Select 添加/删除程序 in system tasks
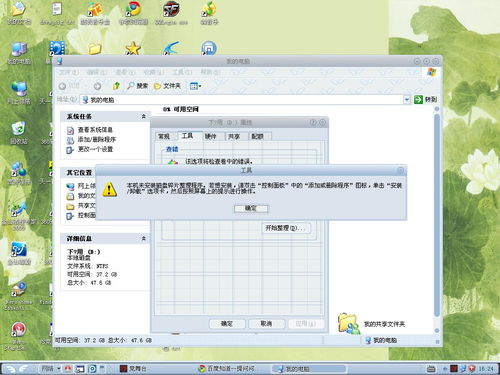500x375 pixels. (97, 140)
